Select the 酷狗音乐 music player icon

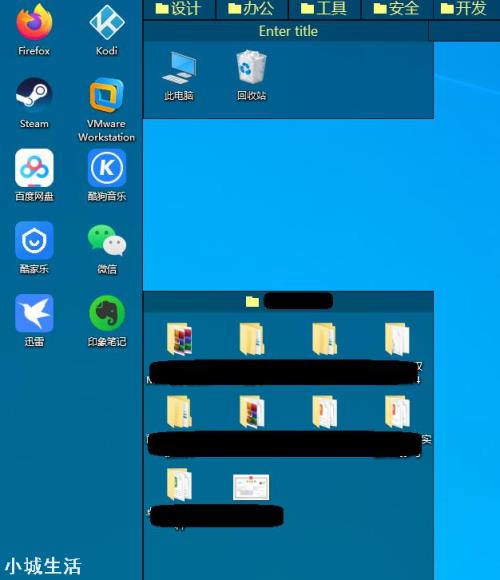pyautogui.click(x=107, y=175)
